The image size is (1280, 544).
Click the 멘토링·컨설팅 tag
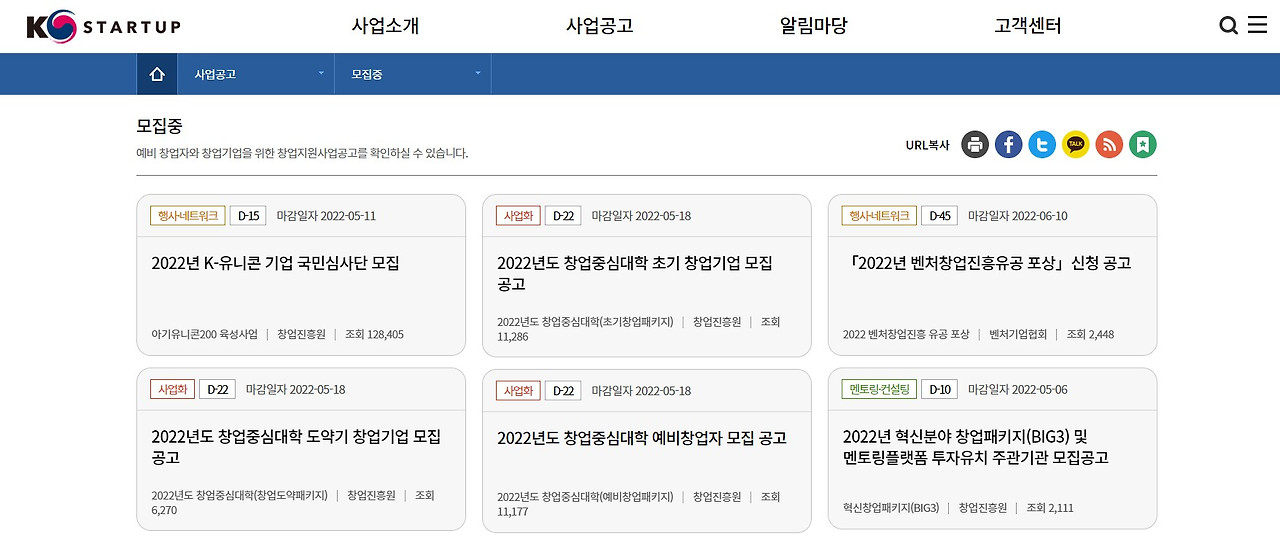click(879, 389)
